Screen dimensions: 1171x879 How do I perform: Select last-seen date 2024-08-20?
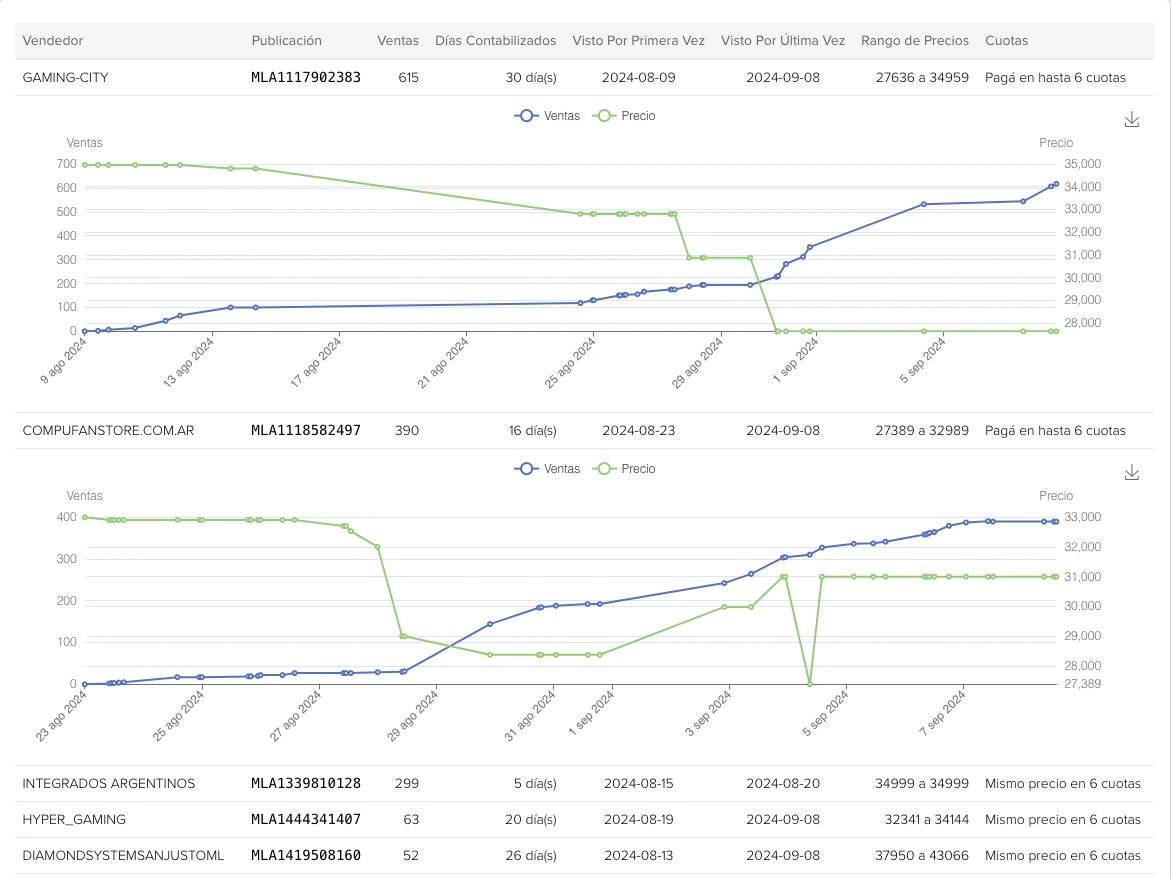pos(783,783)
